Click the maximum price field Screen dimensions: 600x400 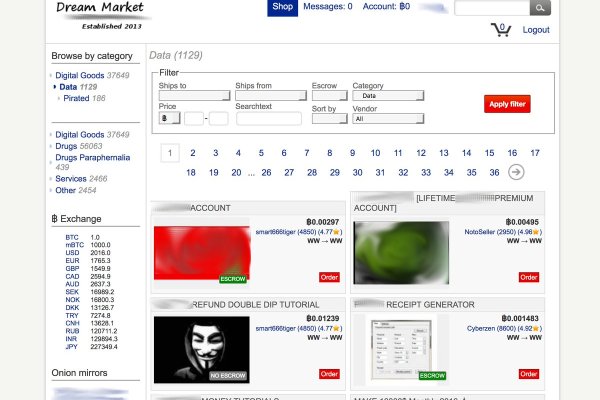(x=218, y=119)
